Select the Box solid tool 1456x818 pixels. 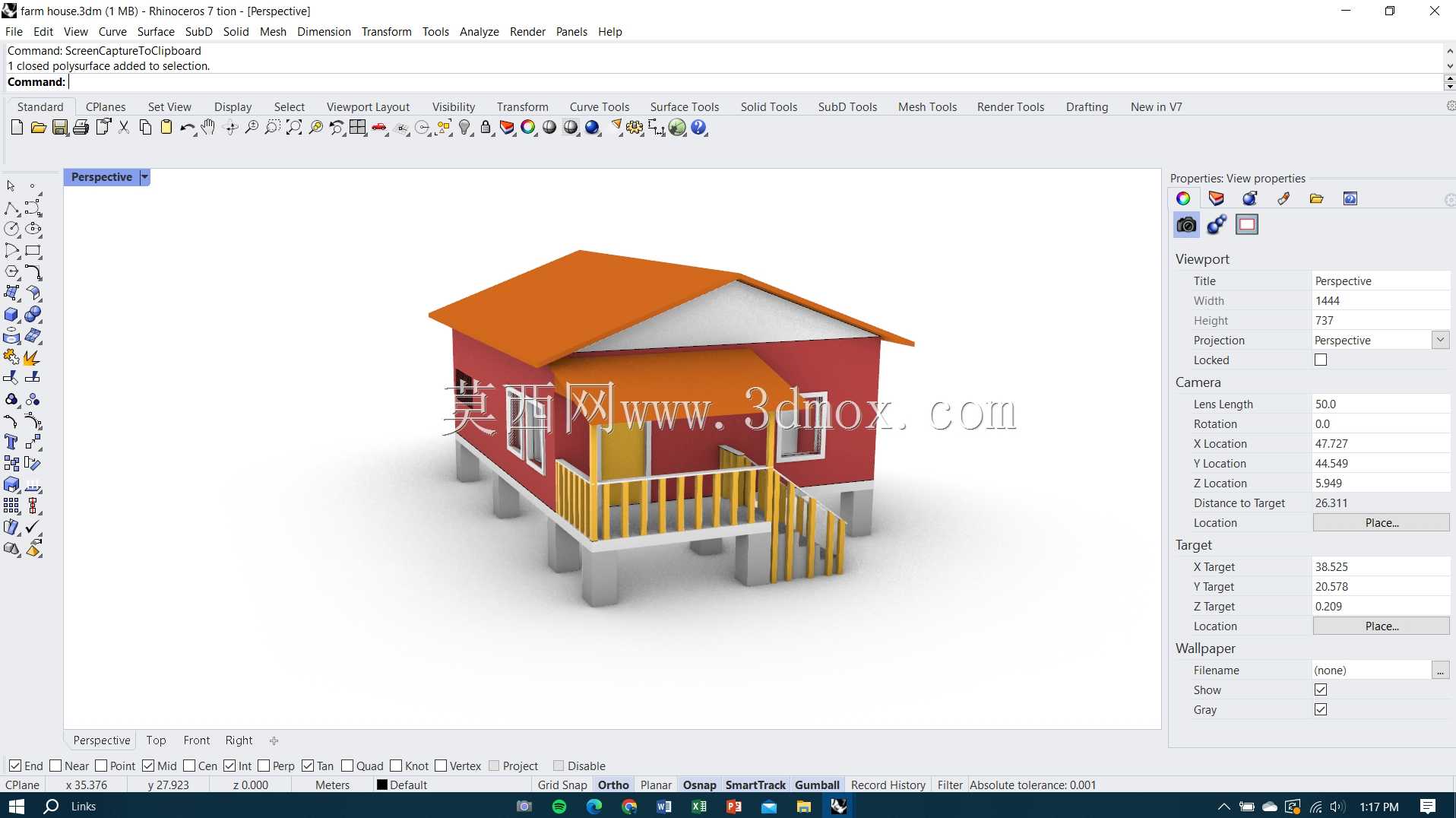pos(12,314)
